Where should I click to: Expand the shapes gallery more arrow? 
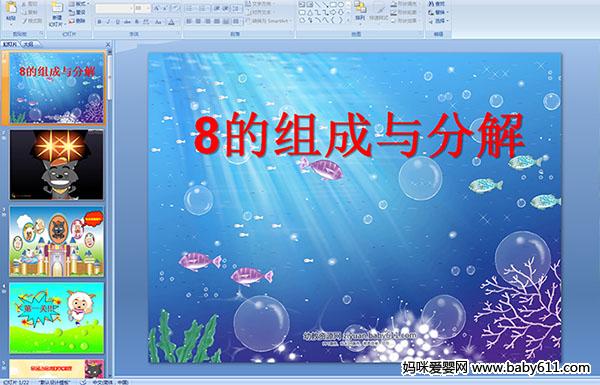(x=348, y=20)
